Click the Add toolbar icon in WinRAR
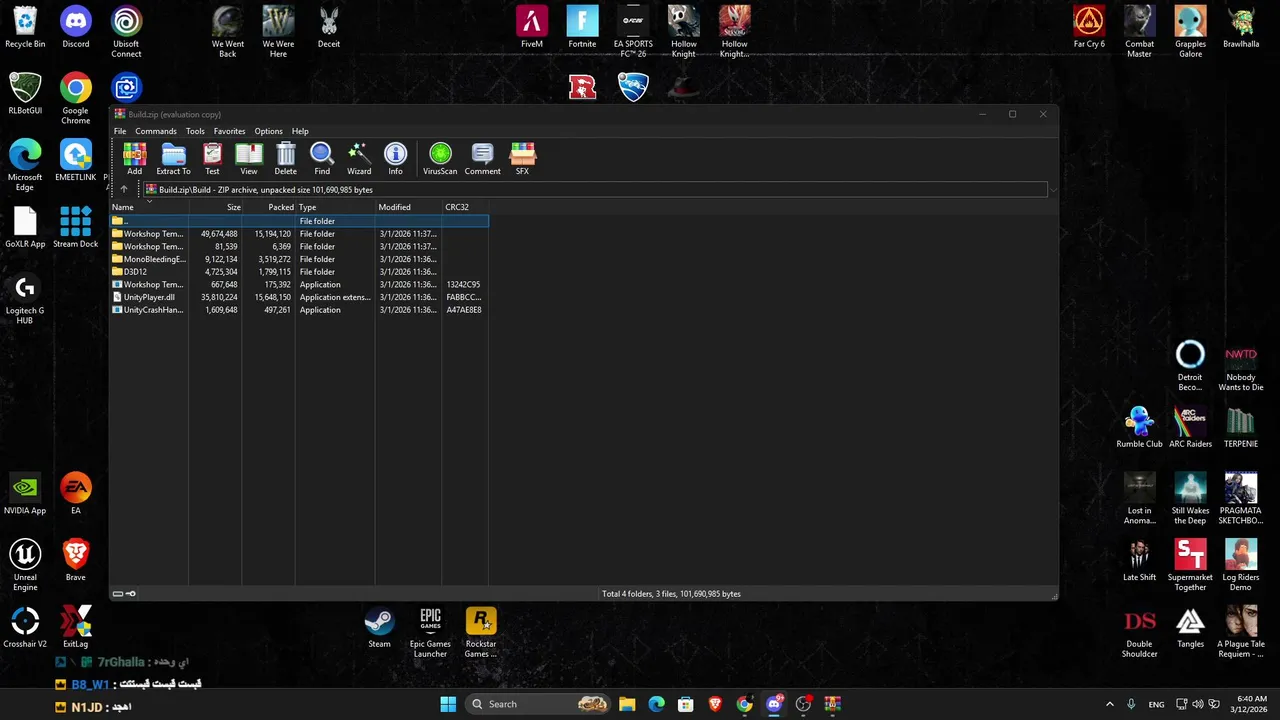 pyautogui.click(x=134, y=159)
